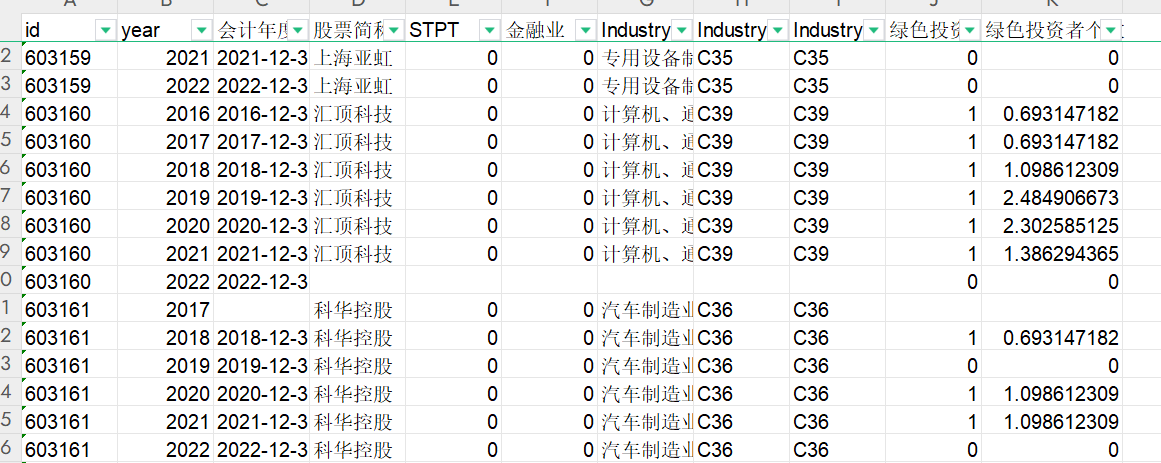The image size is (1161, 463).
Task: Click the cell containing 2.484906673
Action: coord(1060,199)
